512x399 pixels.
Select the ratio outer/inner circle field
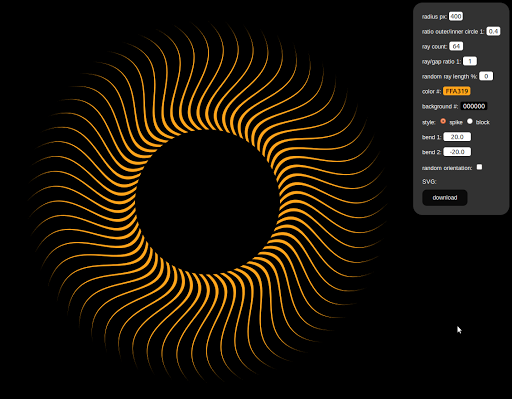[493, 31]
